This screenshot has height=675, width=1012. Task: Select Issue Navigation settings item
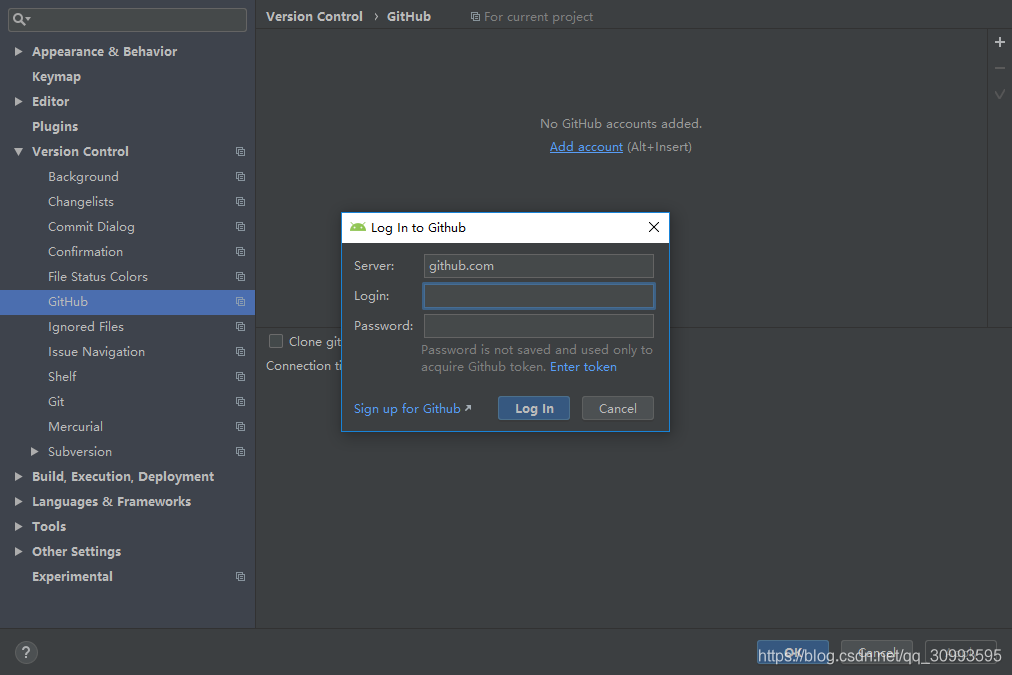96,352
